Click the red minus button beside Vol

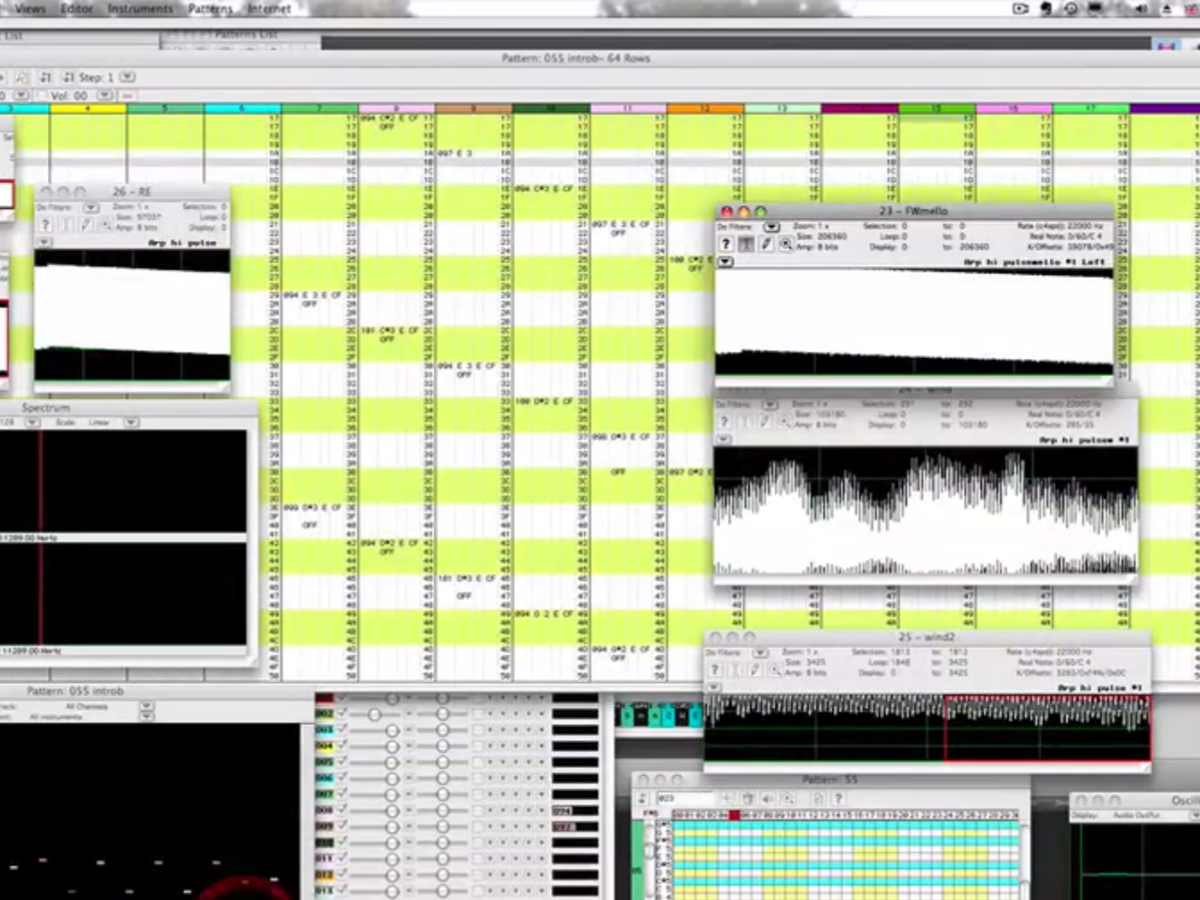tap(128, 95)
